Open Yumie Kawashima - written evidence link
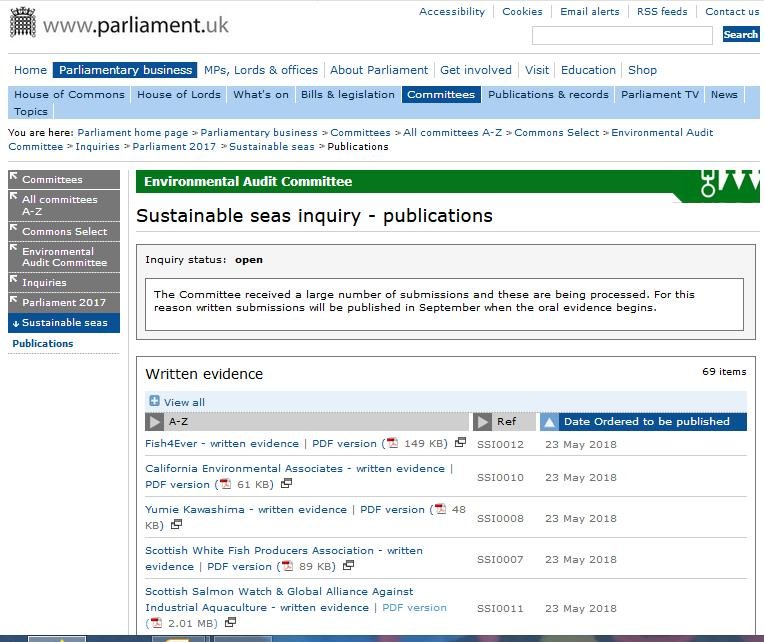Image resolution: width=764 pixels, height=642 pixels. (246, 510)
